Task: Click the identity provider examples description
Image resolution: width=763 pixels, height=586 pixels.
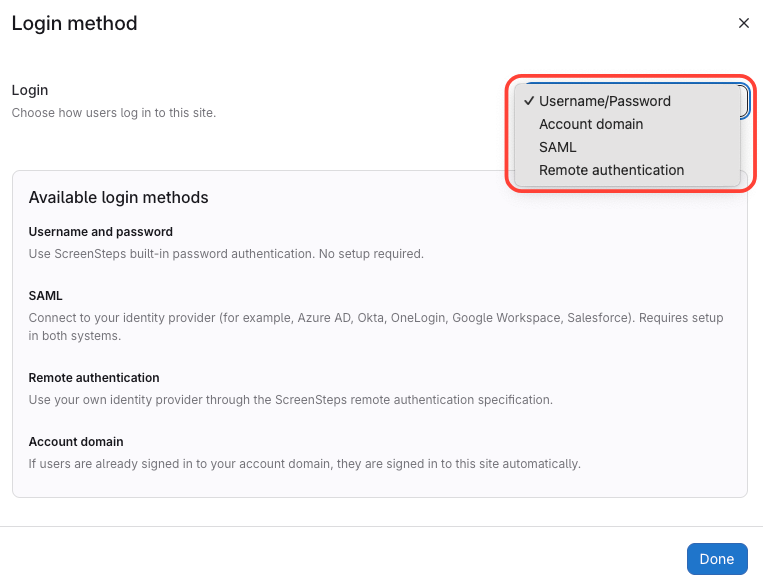Action: point(375,318)
